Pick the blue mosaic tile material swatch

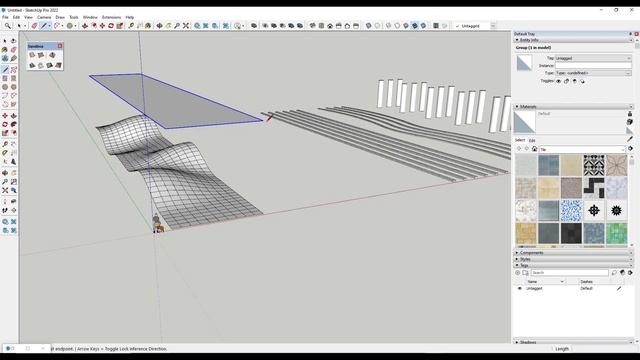click(571, 210)
